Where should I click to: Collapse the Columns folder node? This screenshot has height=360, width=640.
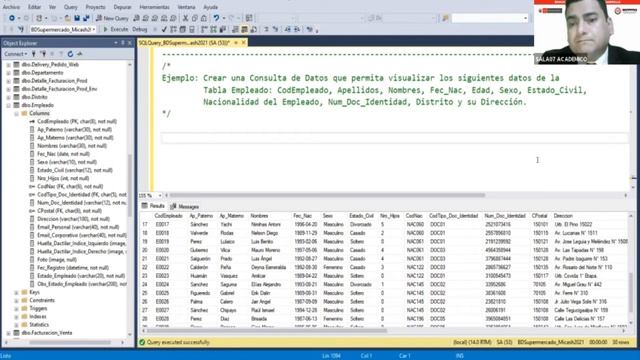[16, 113]
